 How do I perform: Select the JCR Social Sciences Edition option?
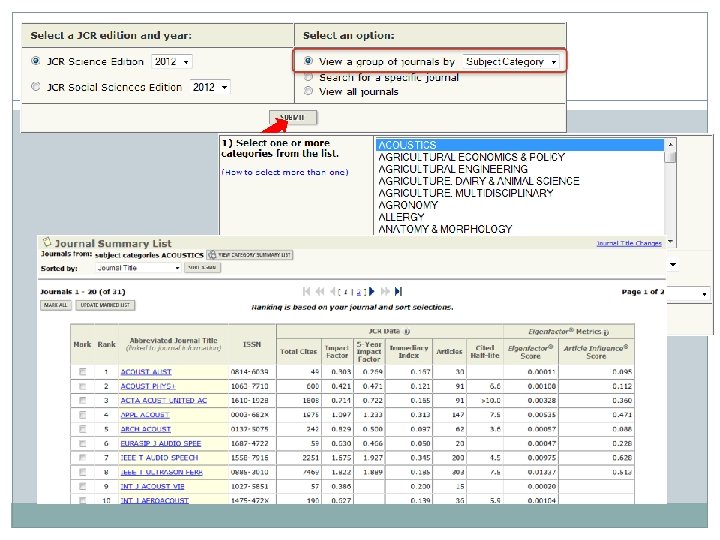[37, 87]
